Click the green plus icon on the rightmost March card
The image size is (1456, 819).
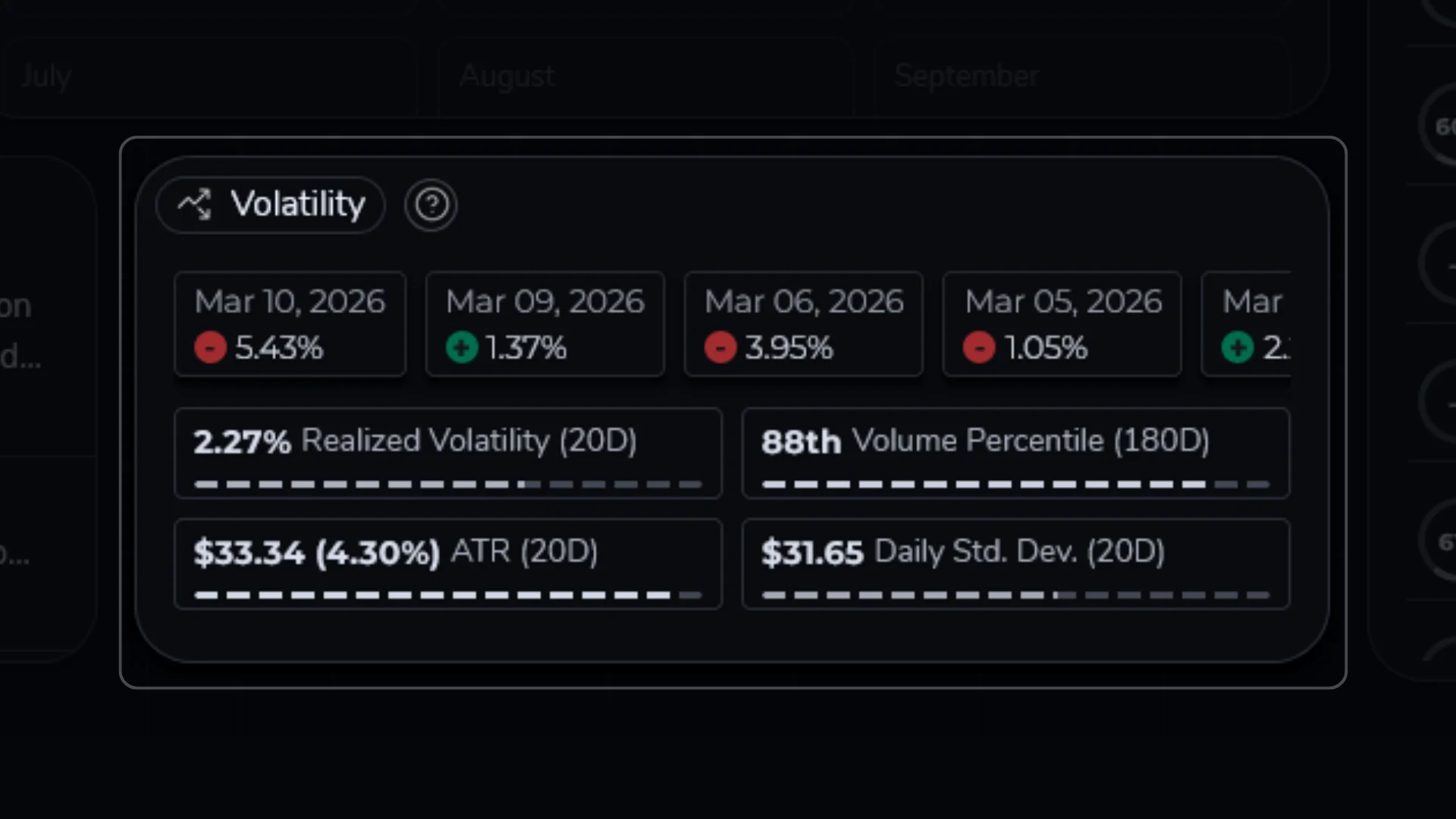click(x=1238, y=348)
